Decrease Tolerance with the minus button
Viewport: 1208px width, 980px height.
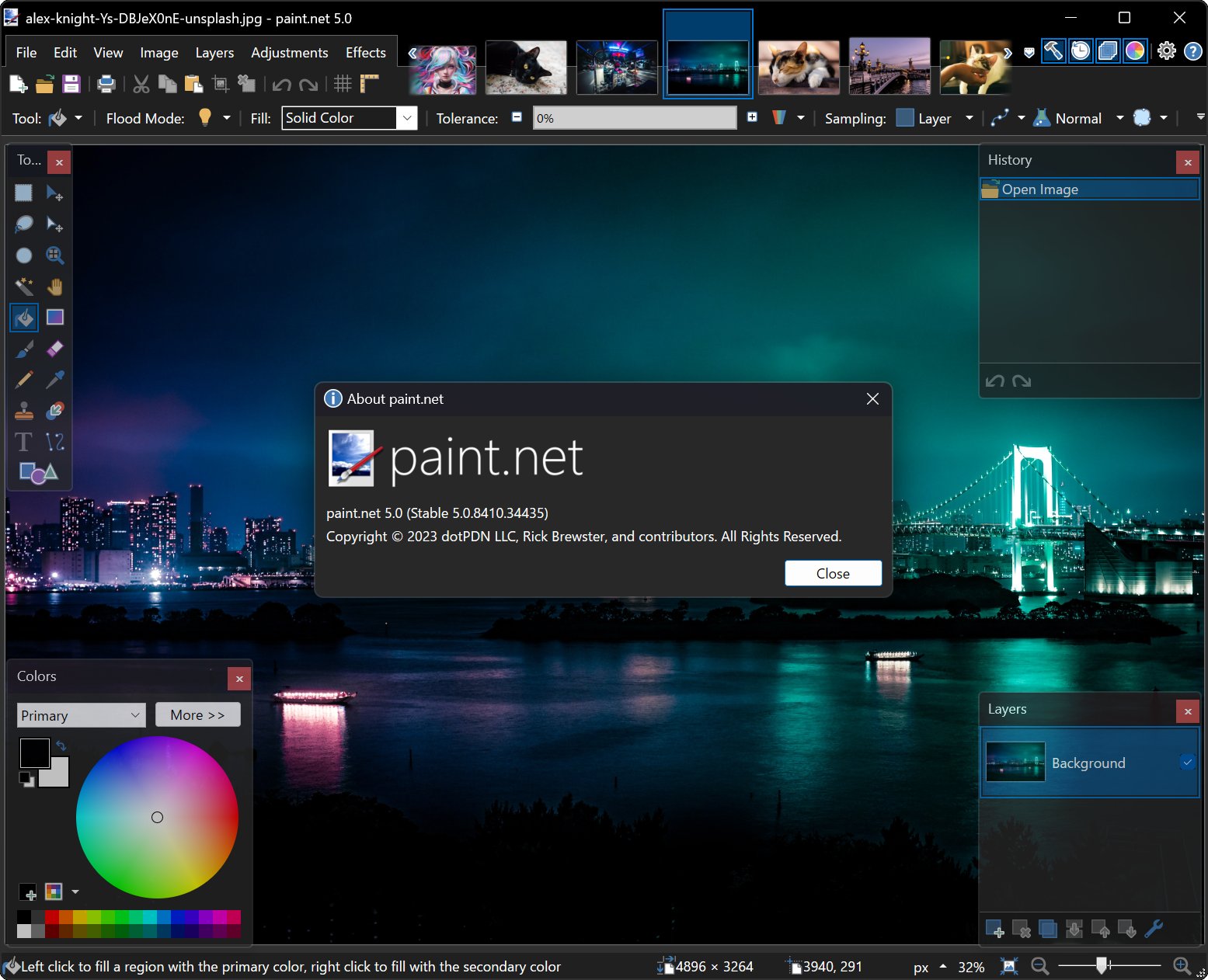(516, 118)
